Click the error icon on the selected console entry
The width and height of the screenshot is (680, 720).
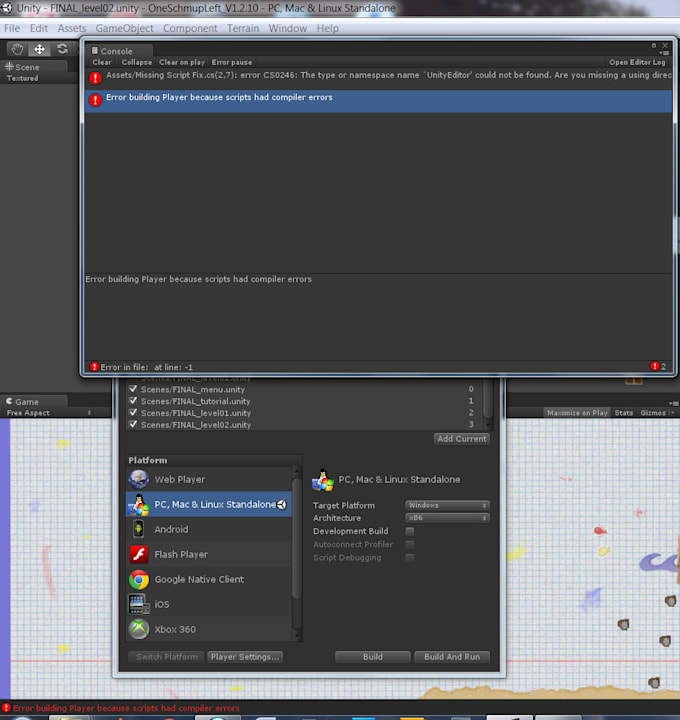pyautogui.click(x=95, y=100)
